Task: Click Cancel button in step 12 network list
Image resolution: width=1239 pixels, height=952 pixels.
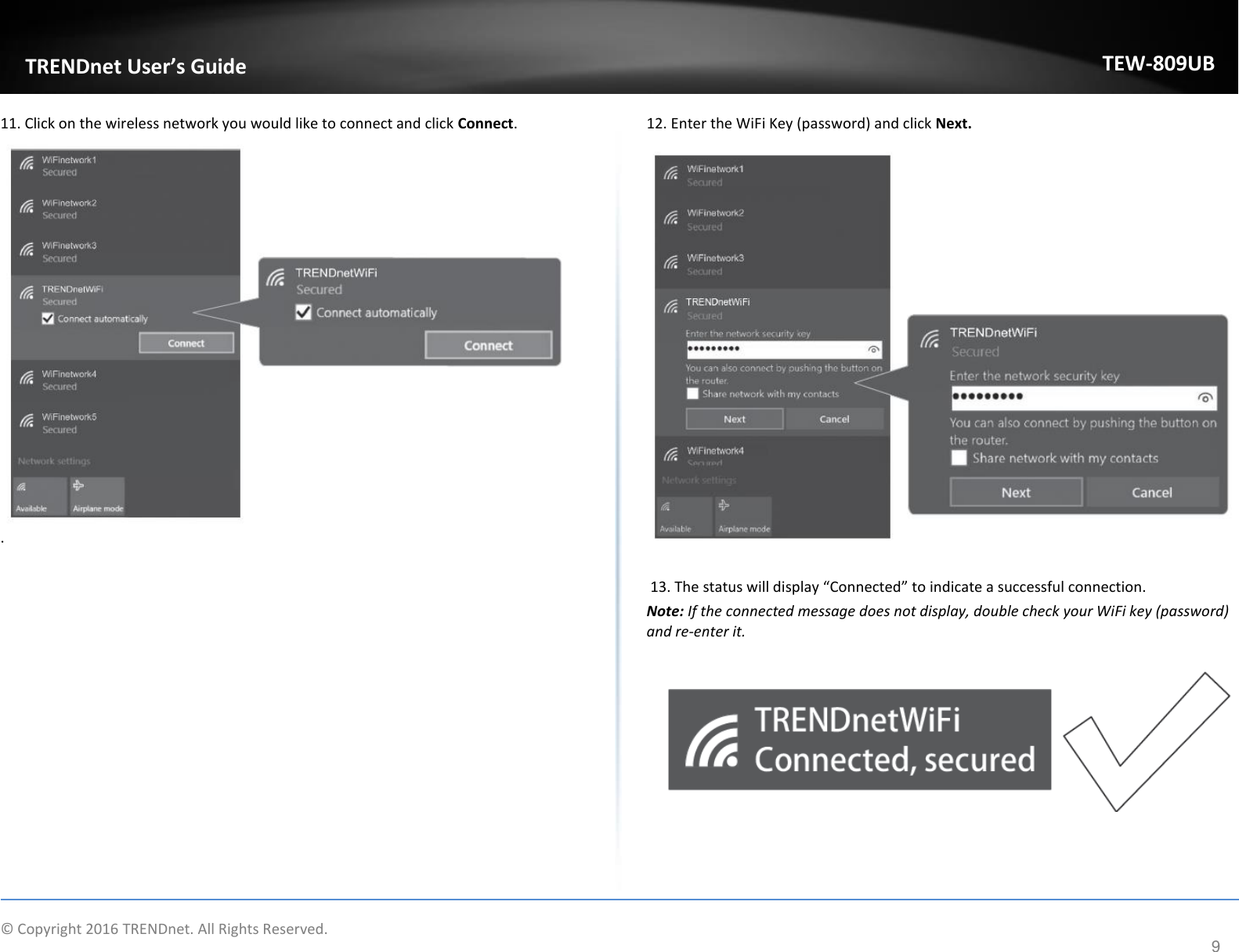Action: (x=834, y=419)
